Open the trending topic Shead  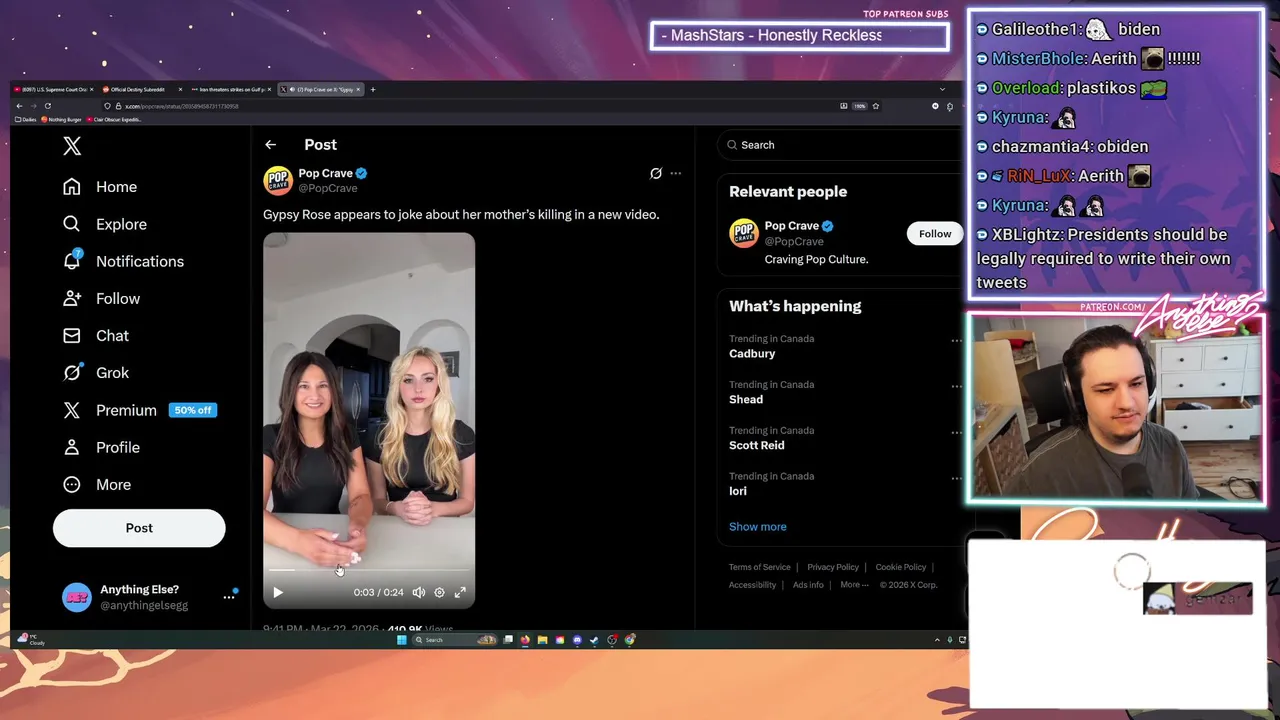[746, 400]
